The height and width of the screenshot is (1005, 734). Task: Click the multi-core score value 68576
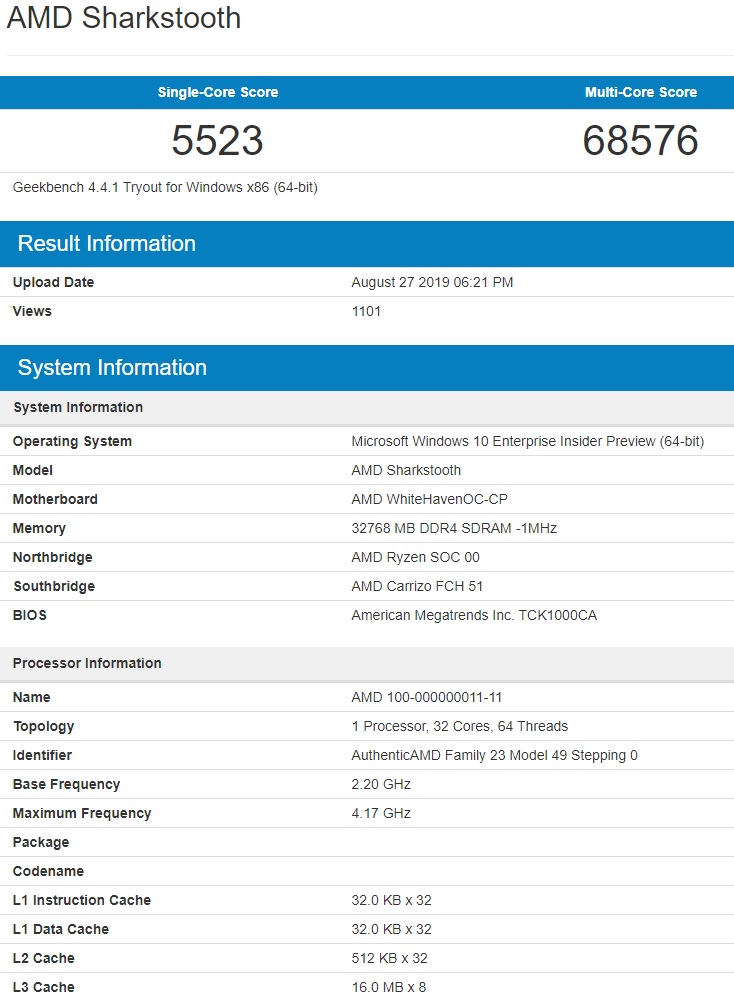point(640,141)
